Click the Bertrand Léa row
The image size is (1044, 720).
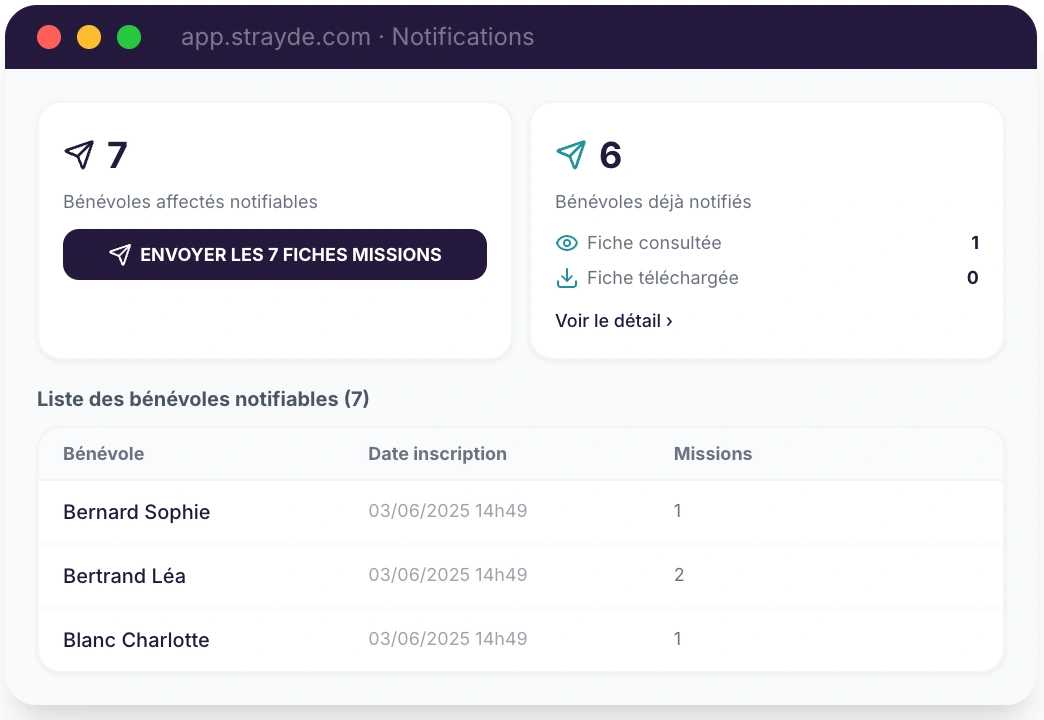tap(124, 576)
